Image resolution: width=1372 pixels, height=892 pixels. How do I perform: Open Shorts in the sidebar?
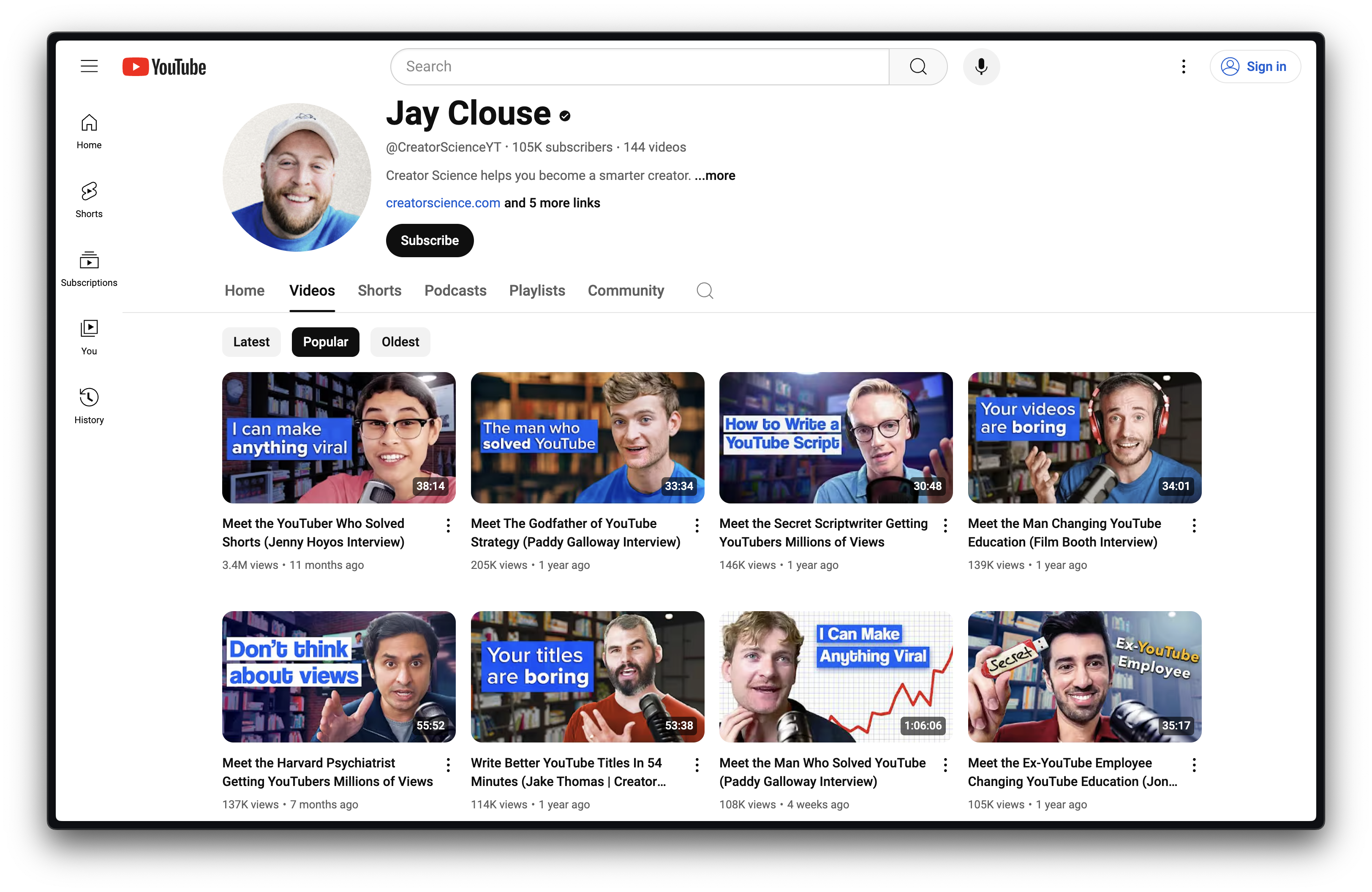[89, 200]
